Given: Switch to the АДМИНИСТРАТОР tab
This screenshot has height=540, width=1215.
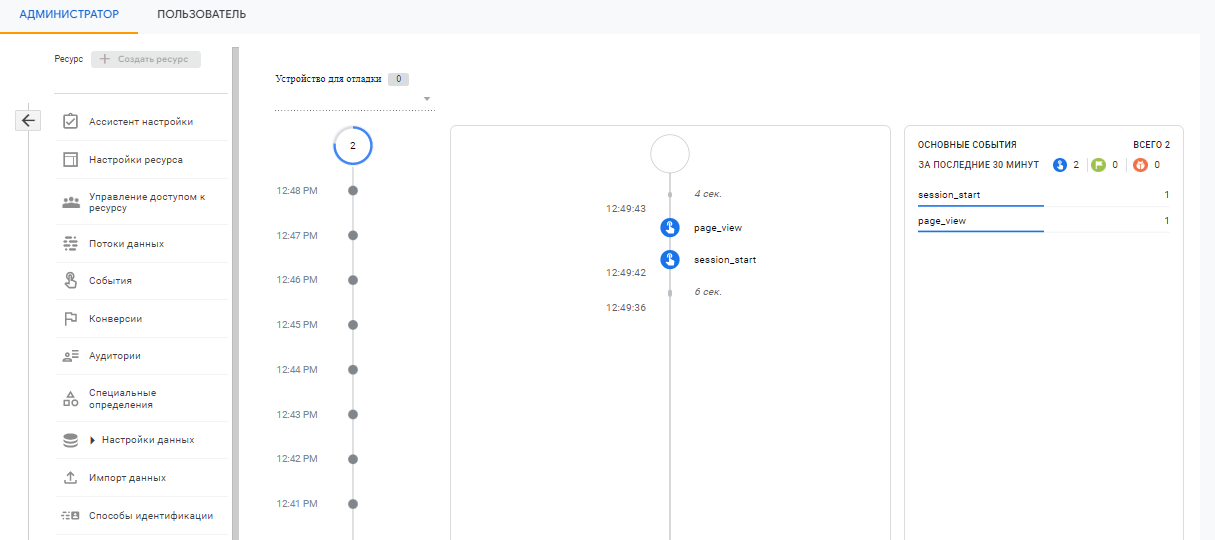Looking at the screenshot, I should 69,14.
